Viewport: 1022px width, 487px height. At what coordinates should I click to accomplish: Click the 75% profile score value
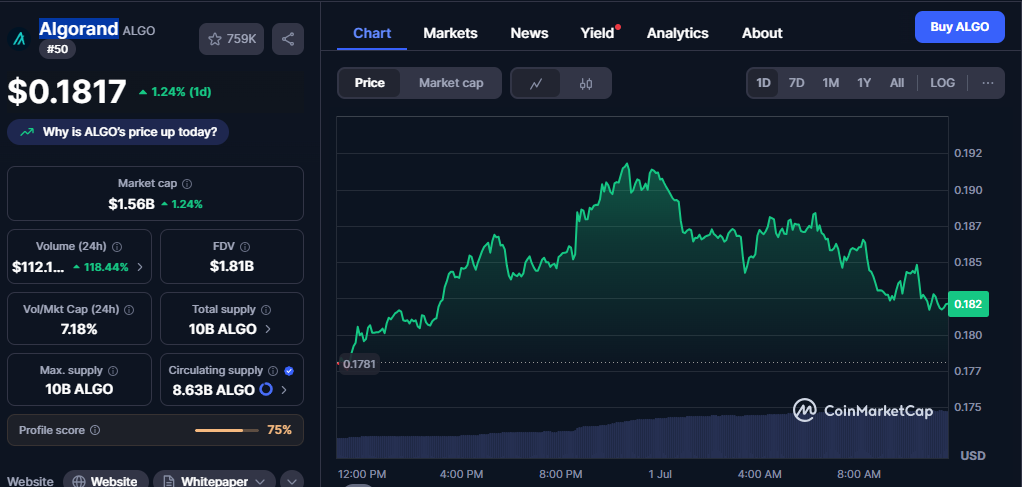pyautogui.click(x=279, y=430)
